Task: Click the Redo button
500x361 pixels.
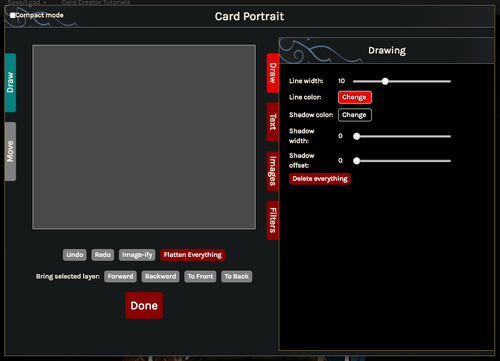Action: [103, 255]
